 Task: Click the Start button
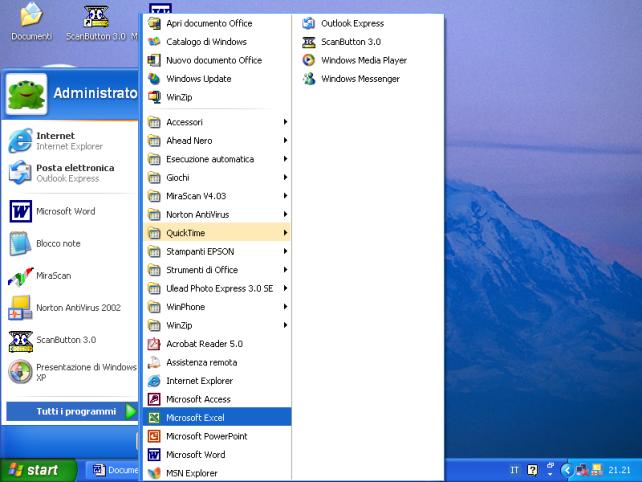tap(38, 470)
